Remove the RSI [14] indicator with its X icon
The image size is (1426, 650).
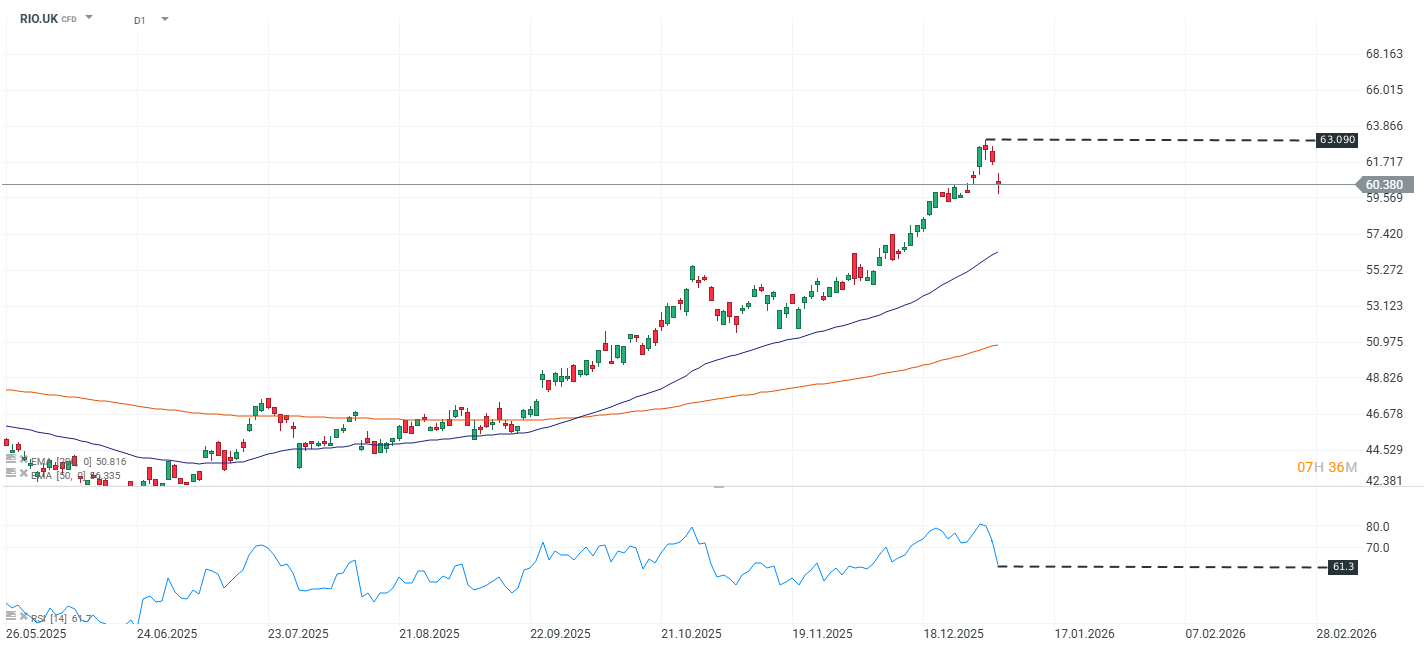coord(23,616)
